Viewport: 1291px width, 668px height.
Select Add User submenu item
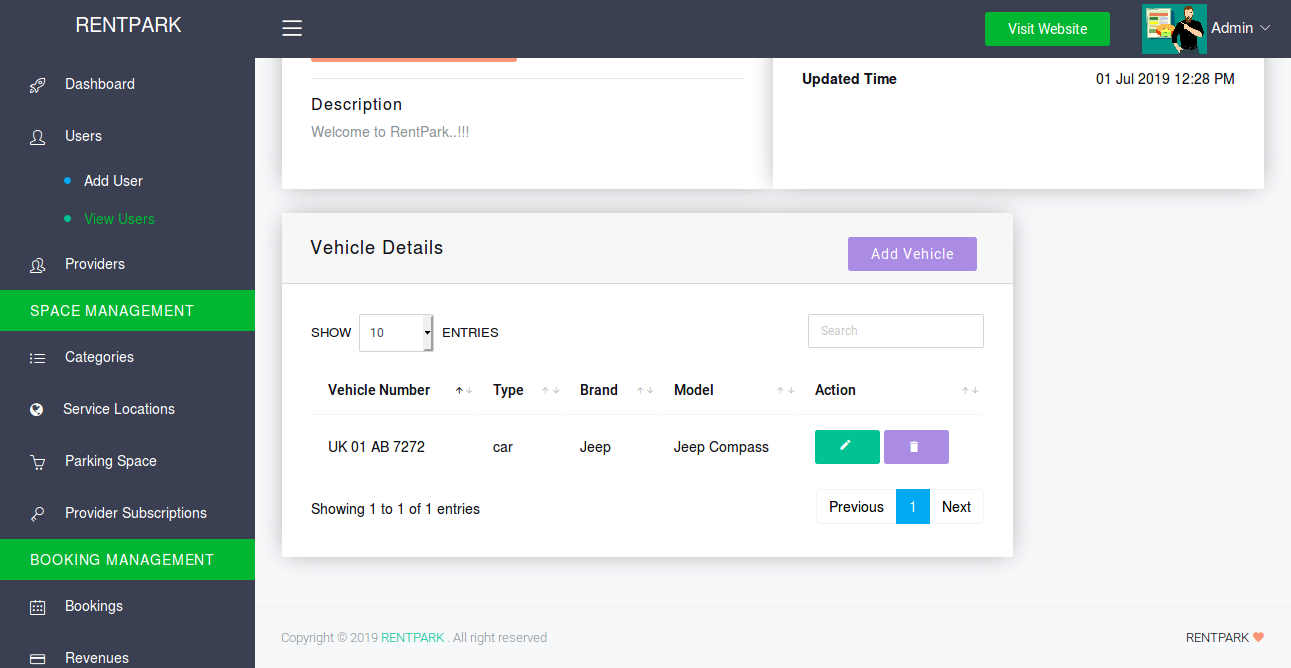click(113, 181)
